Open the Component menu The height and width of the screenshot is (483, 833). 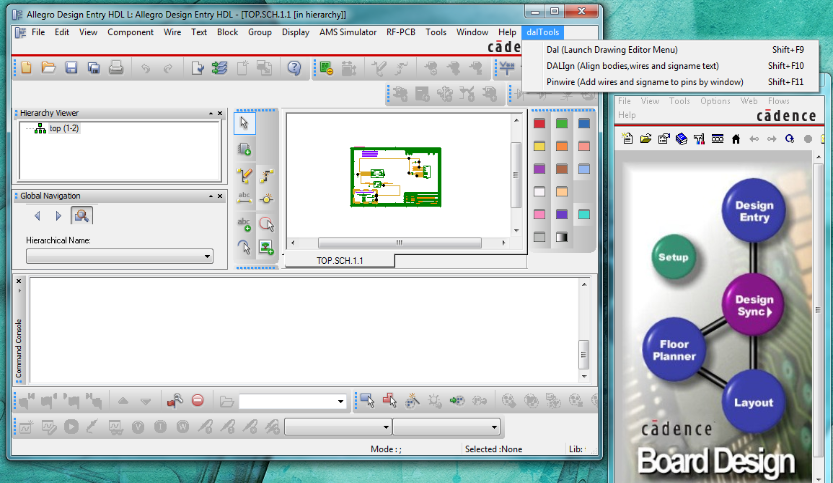tap(130, 32)
